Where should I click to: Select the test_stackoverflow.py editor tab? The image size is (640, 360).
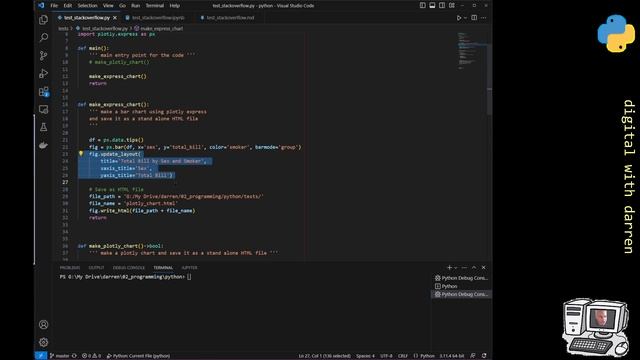pyautogui.click(x=87, y=18)
